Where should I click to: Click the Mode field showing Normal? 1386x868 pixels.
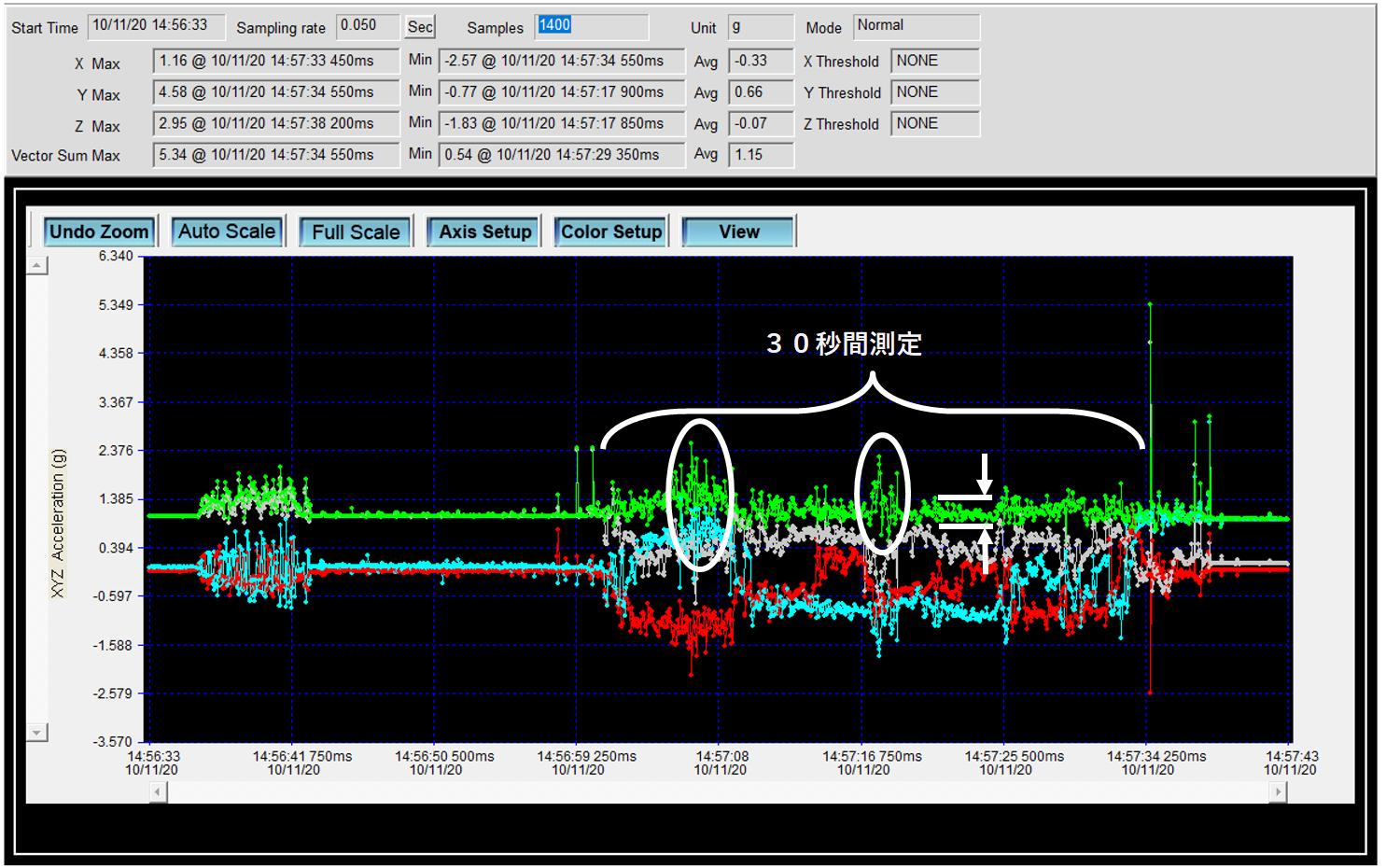[917, 27]
